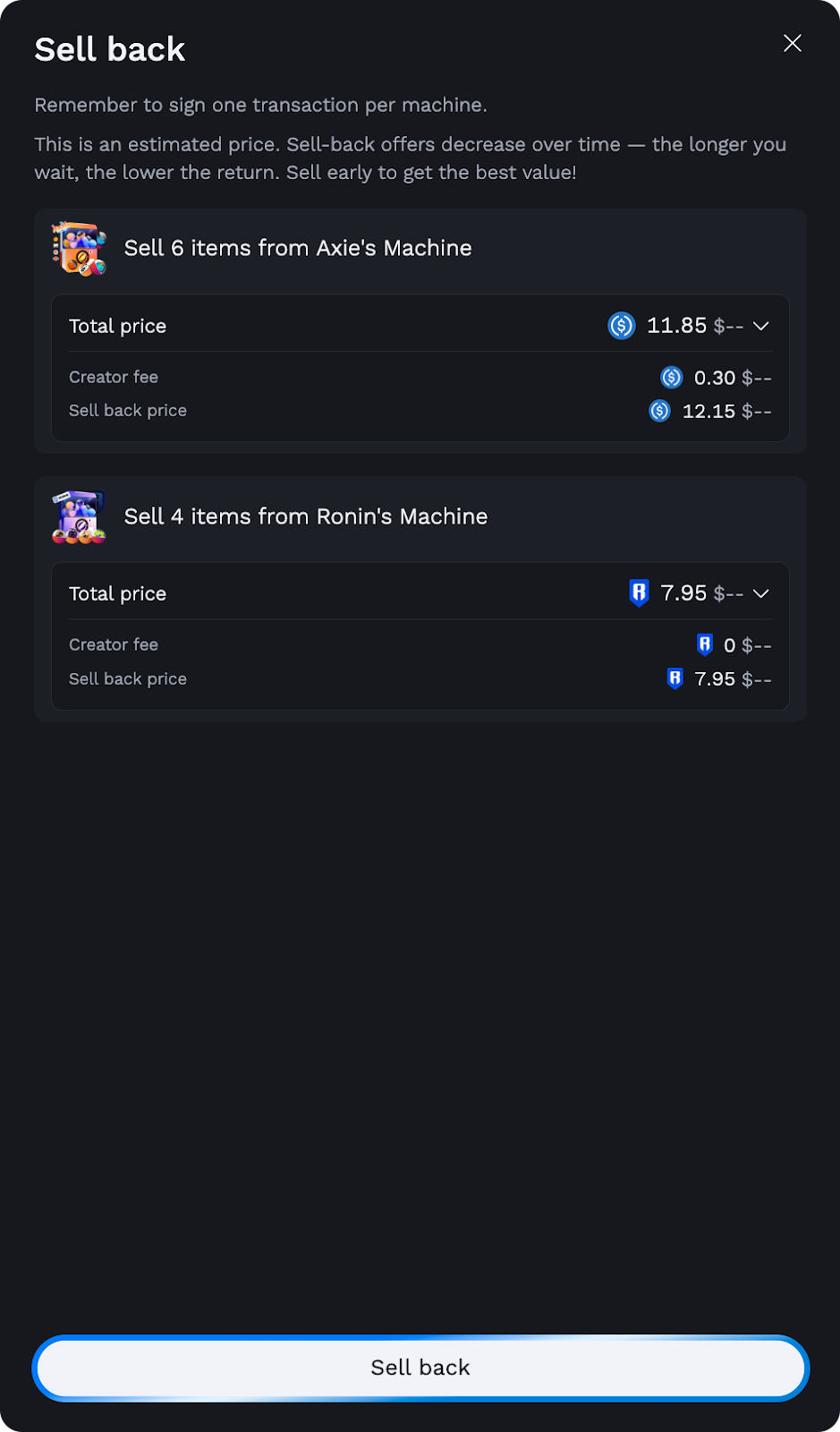
Task: Click RON shield icon beside 7.95 total price
Action: tap(639, 592)
